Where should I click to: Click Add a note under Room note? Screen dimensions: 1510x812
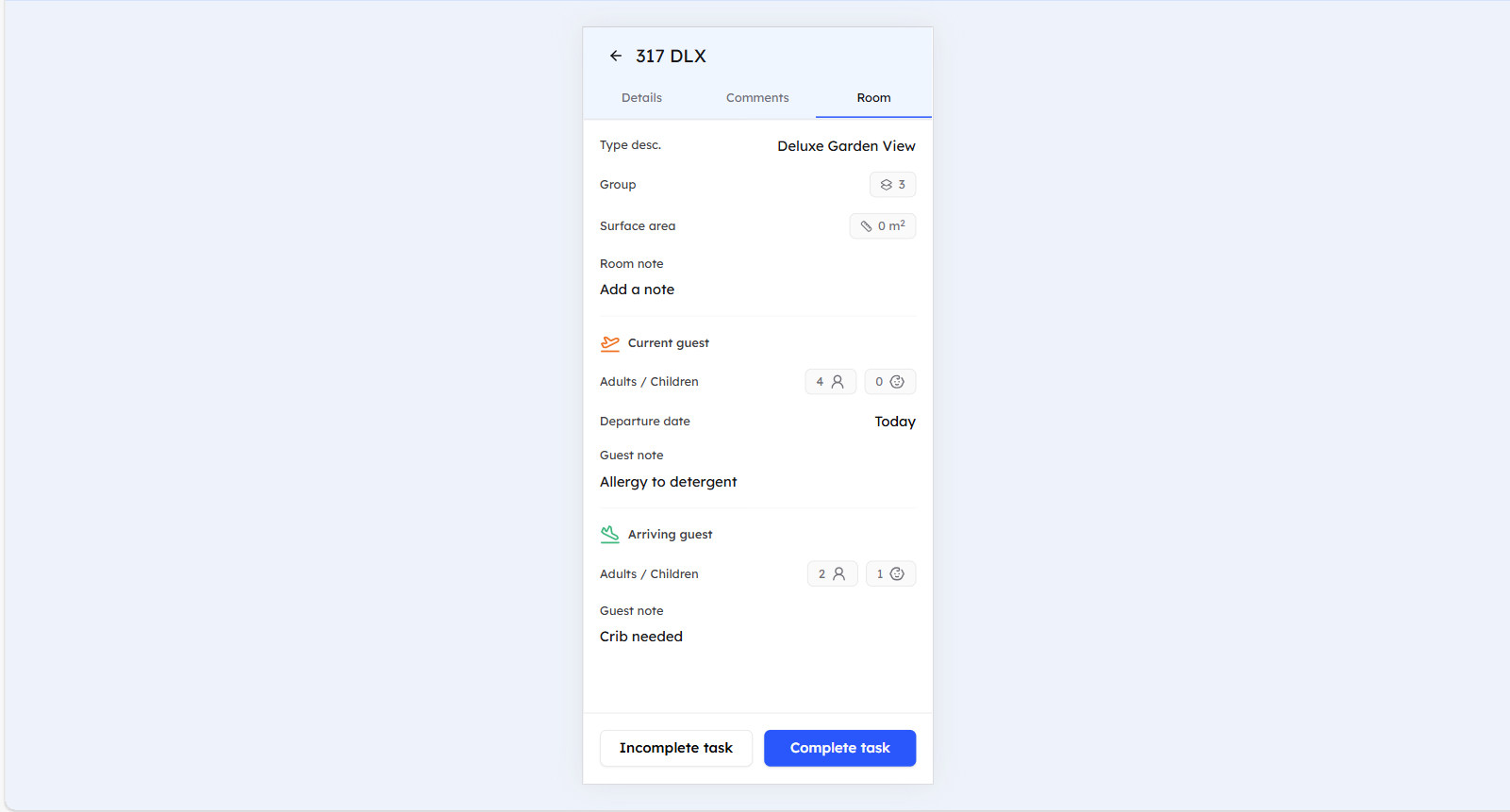coord(638,290)
